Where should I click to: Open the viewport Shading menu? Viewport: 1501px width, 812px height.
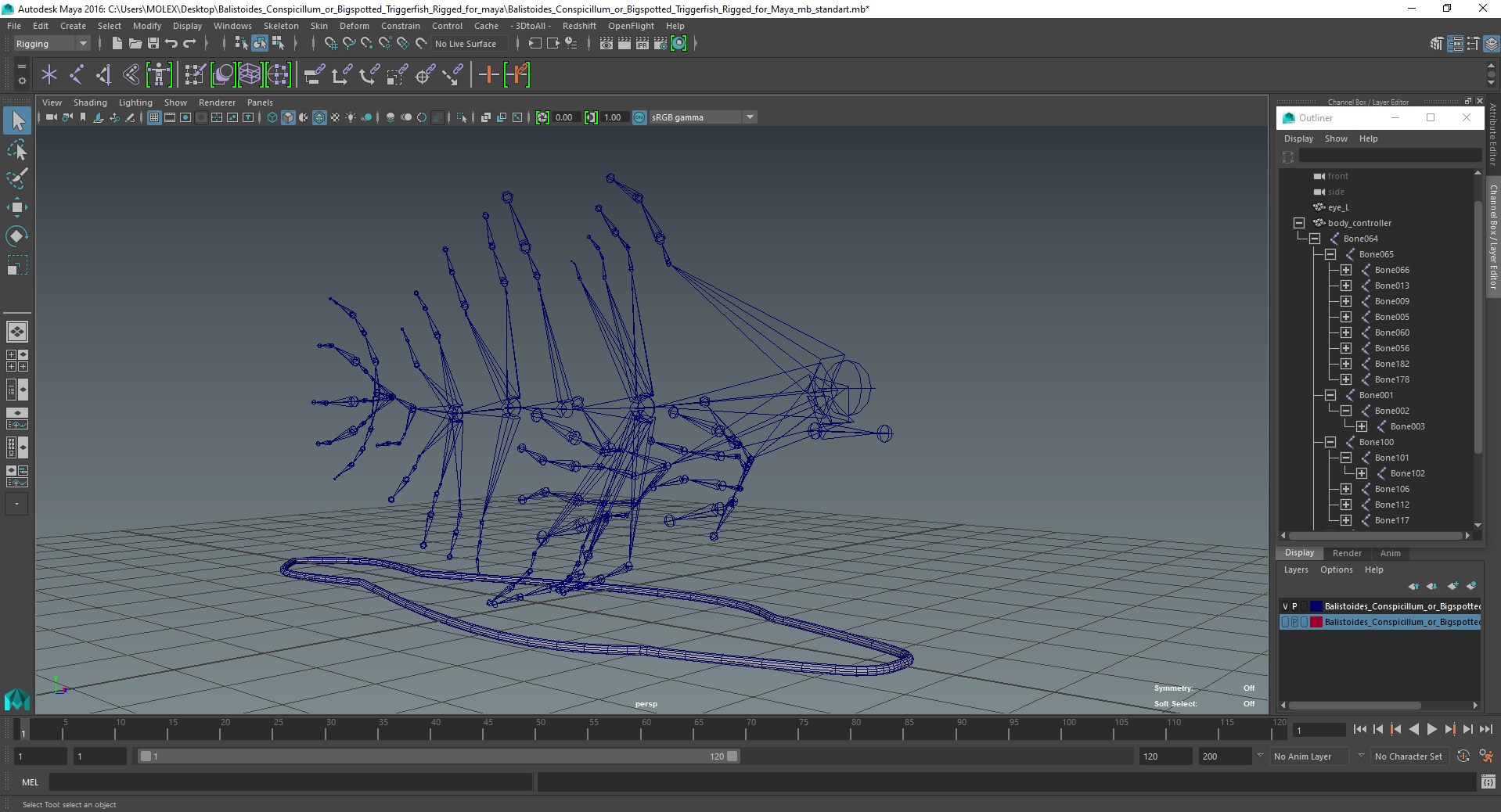(x=90, y=102)
